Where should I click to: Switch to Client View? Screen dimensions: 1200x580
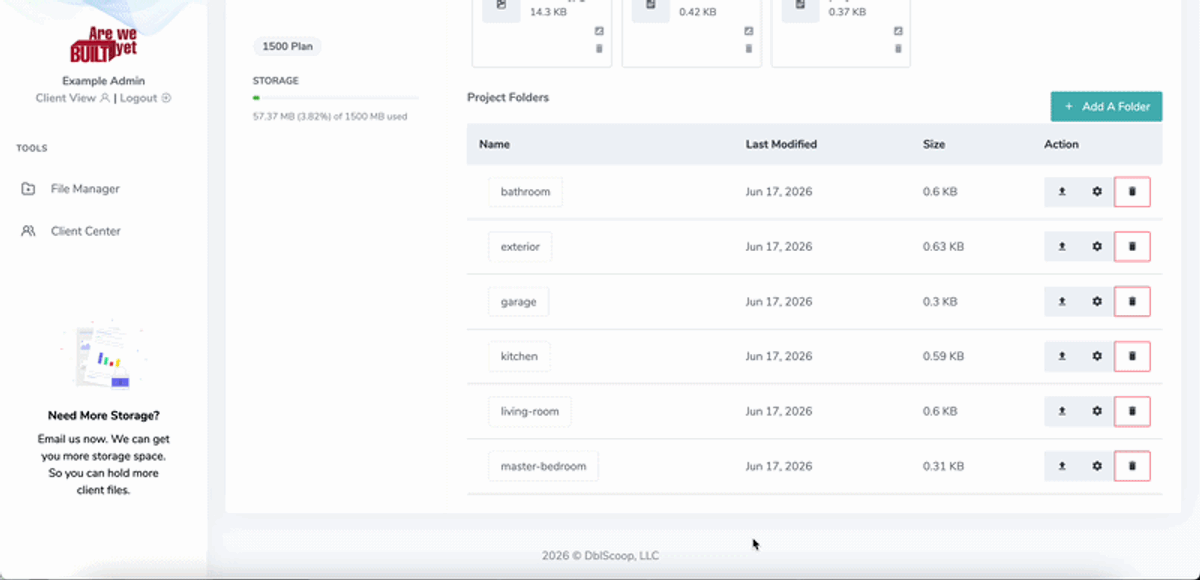point(72,98)
